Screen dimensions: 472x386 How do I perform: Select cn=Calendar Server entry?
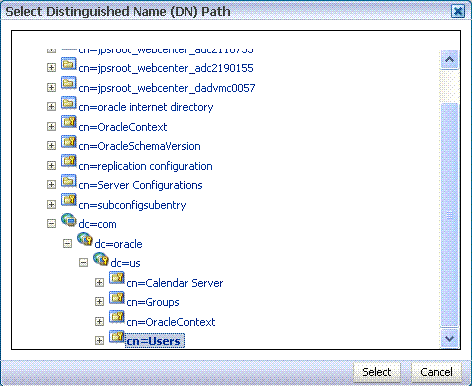175,283
